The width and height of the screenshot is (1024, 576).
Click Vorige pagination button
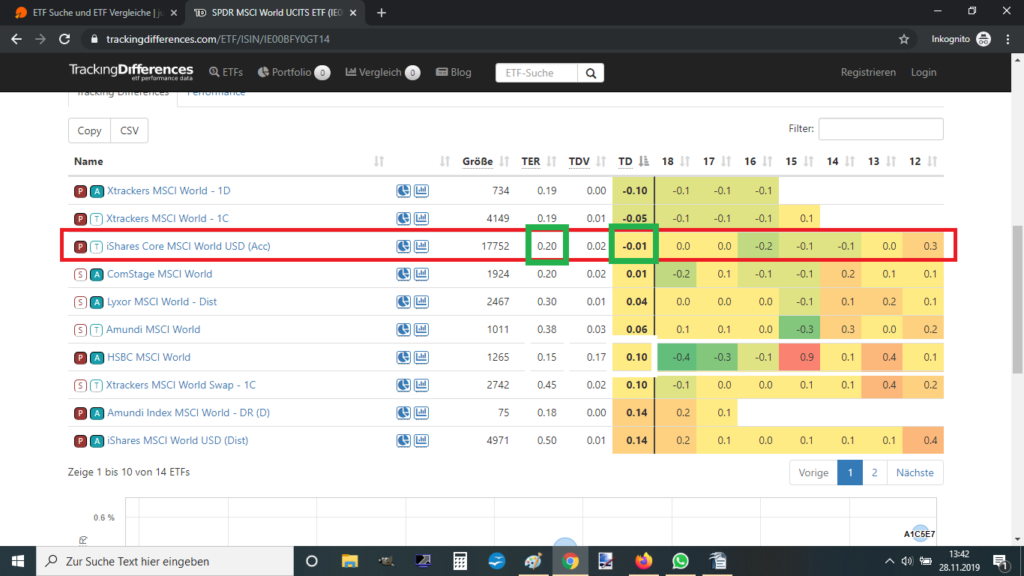tap(813, 473)
